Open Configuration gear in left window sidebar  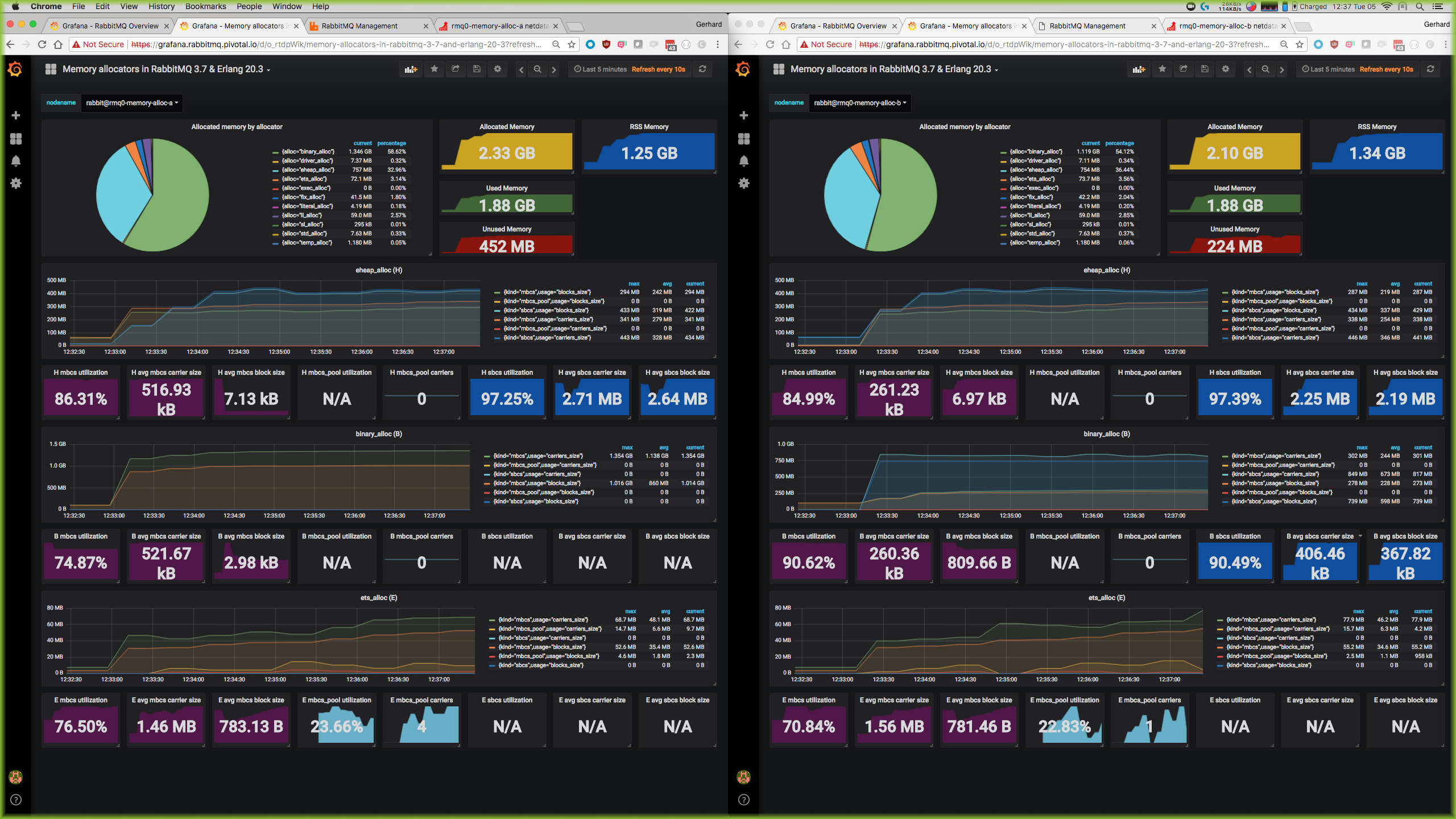pyautogui.click(x=16, y=183)
